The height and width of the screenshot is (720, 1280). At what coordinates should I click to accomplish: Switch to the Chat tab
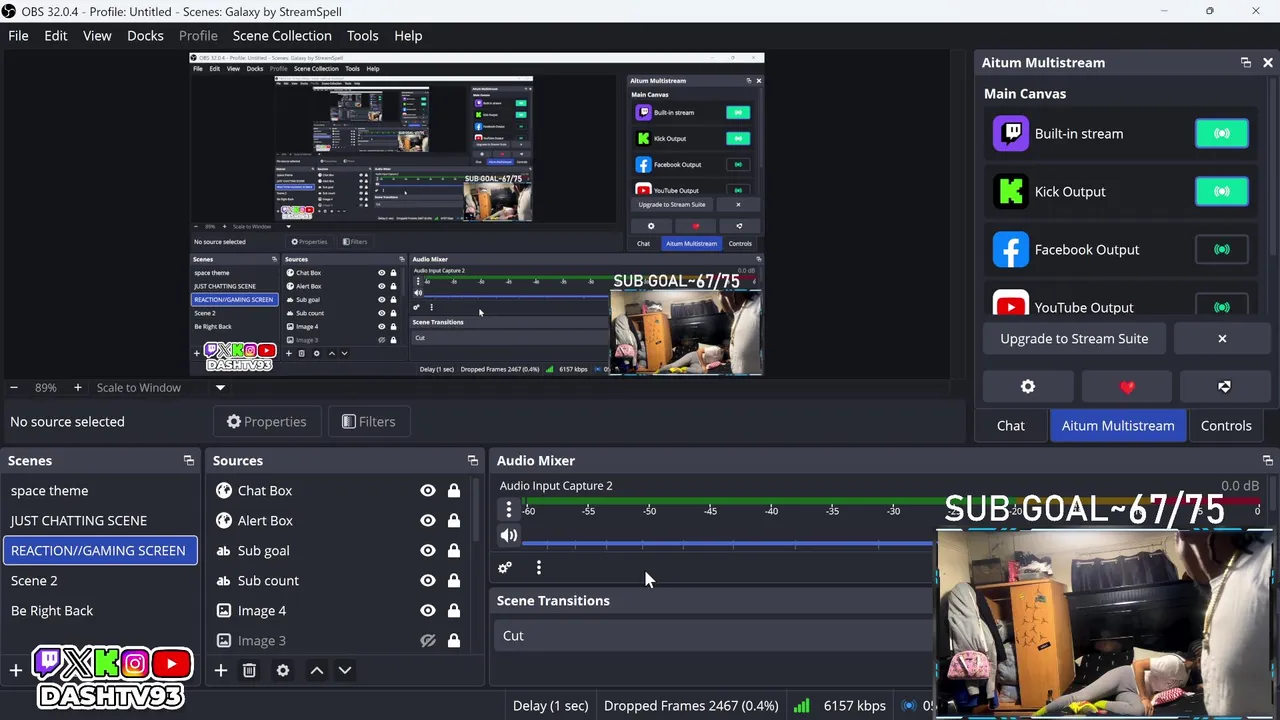pyautogui.click(x=1011, y=425)
